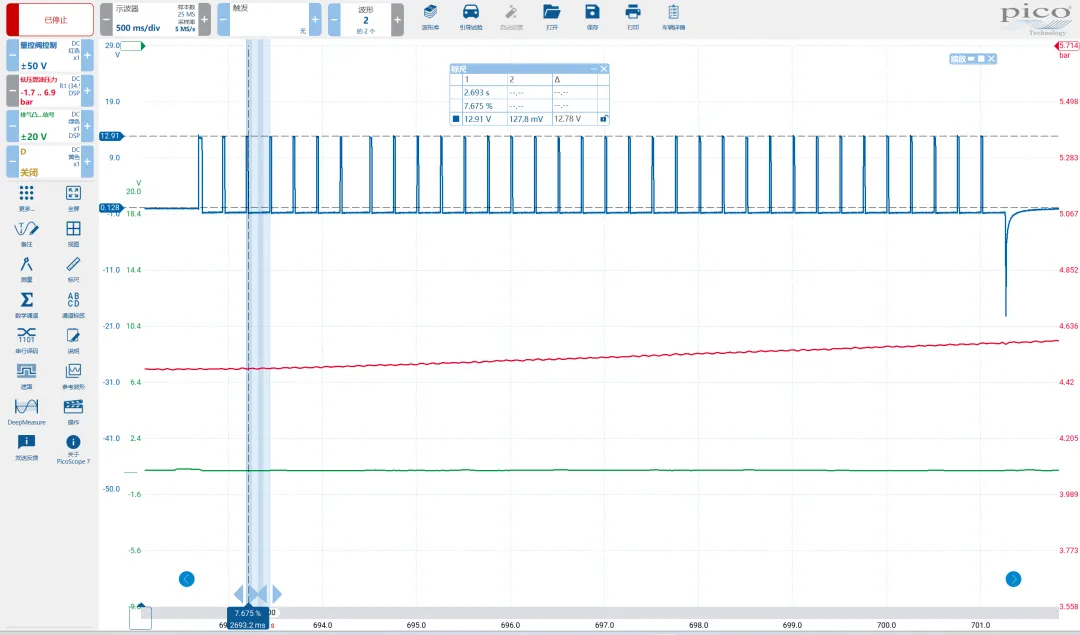This screenshot has width=1080, height=635.
Task: Increase the 500 ms/div timebase
Action: tap(204, 19)
